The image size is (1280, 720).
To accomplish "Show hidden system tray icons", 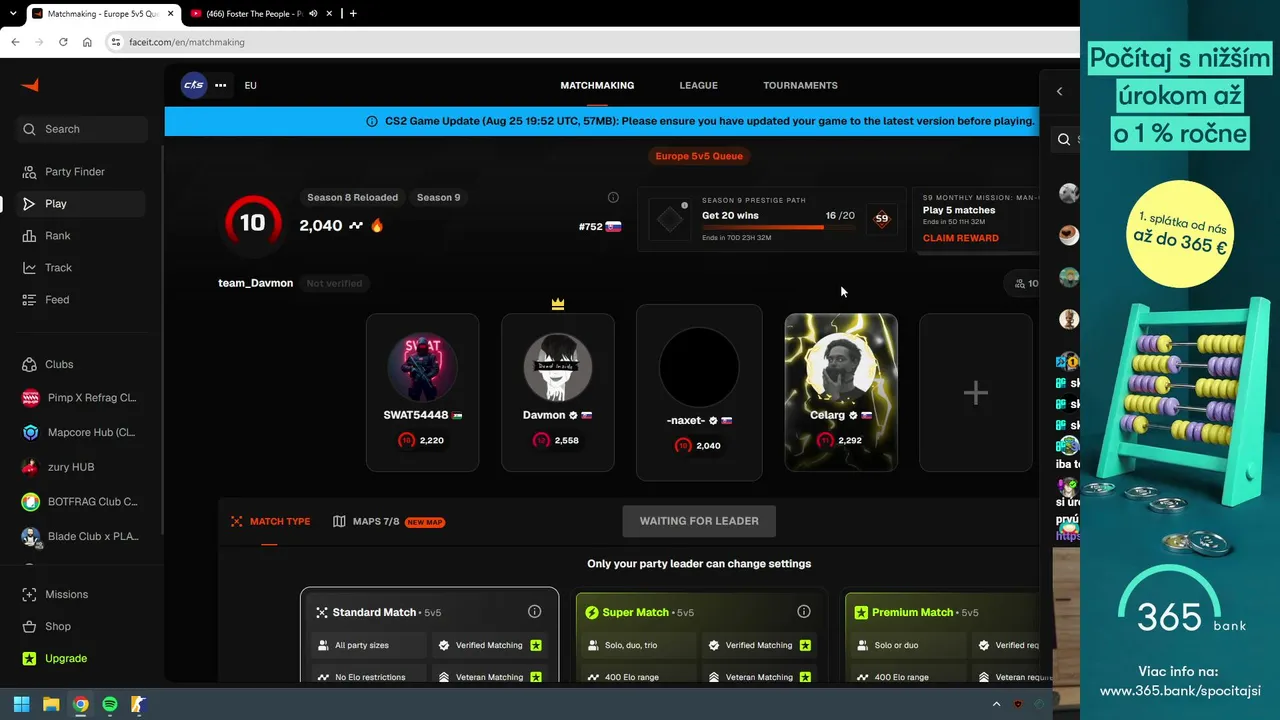I will (996, 704).
